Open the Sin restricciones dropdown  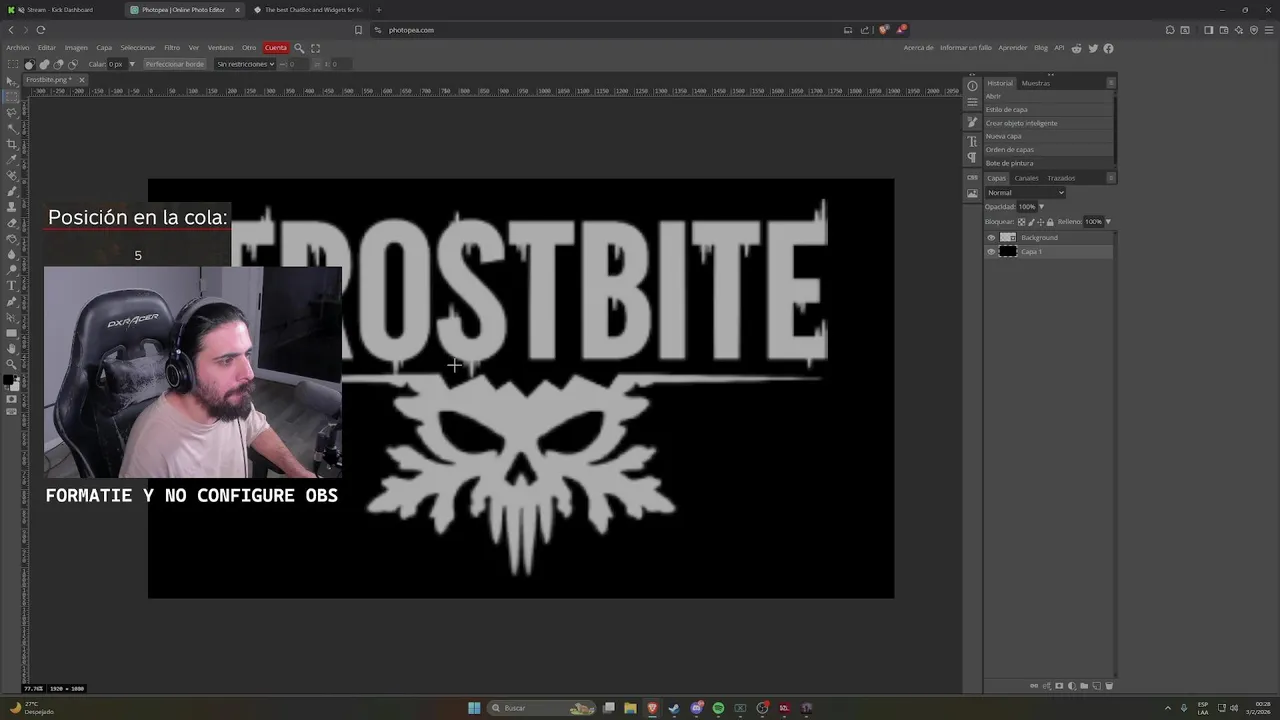click(x=245, y=64)
